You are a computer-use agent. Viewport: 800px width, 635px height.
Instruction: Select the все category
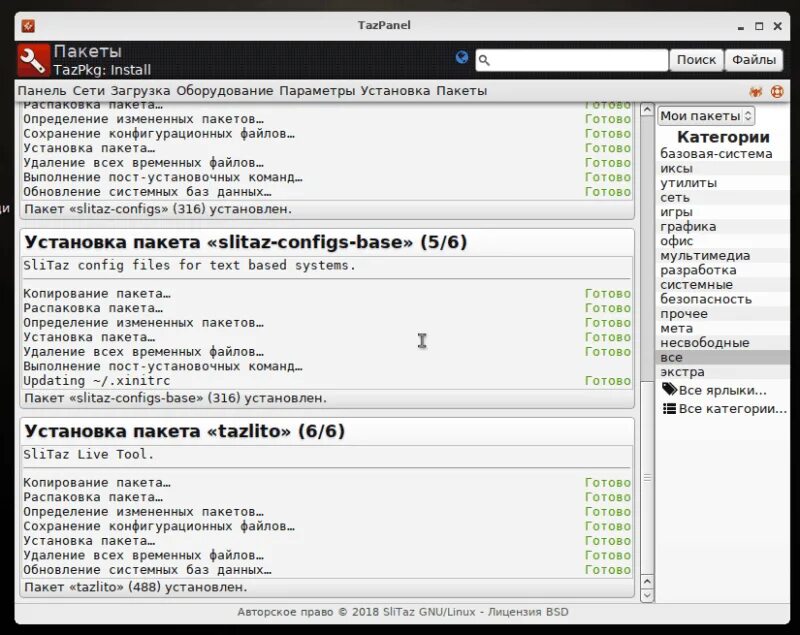pyautogui.click(x=722, y=357)
